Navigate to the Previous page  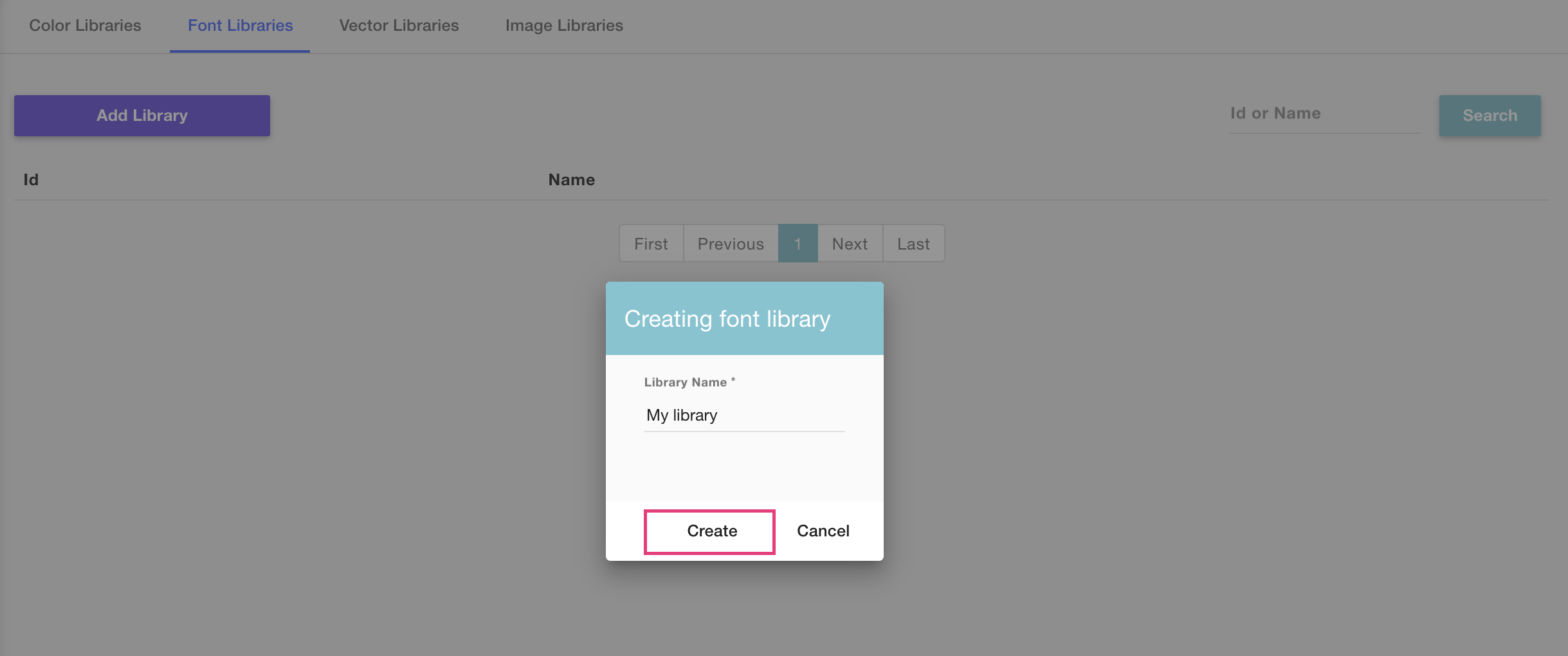point(730,243)
